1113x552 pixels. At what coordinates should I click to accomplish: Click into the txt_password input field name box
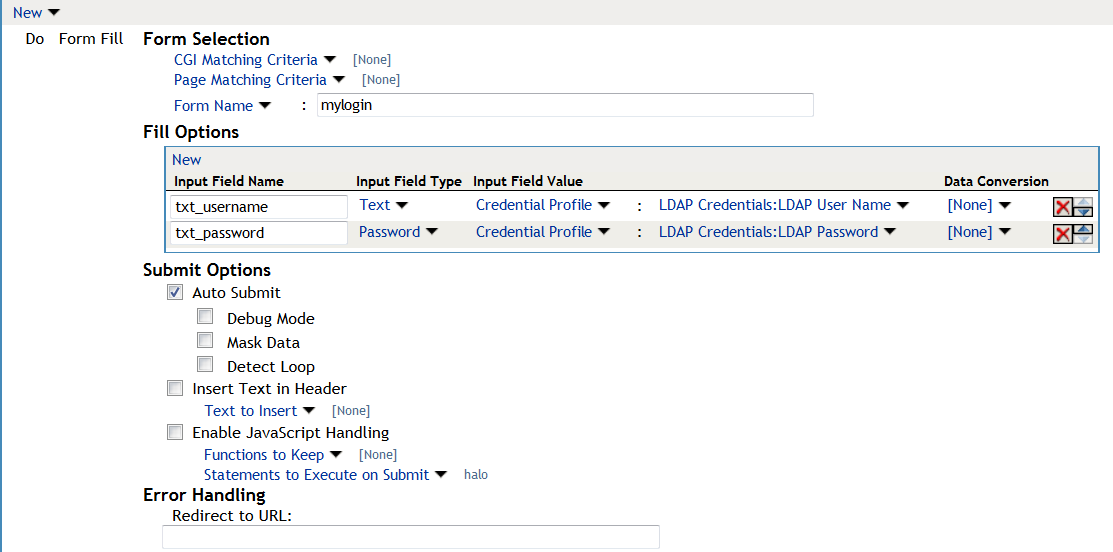point(259,233)
